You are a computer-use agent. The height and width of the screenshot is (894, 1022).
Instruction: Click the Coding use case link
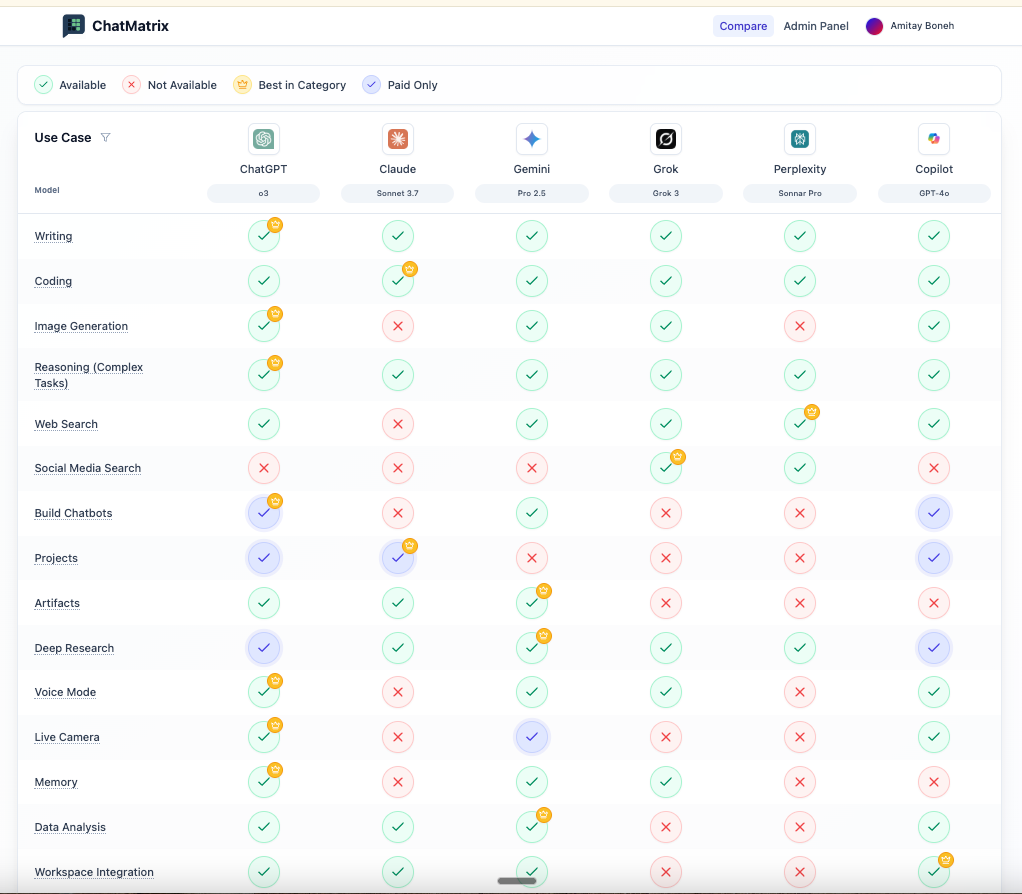point(53,281)
